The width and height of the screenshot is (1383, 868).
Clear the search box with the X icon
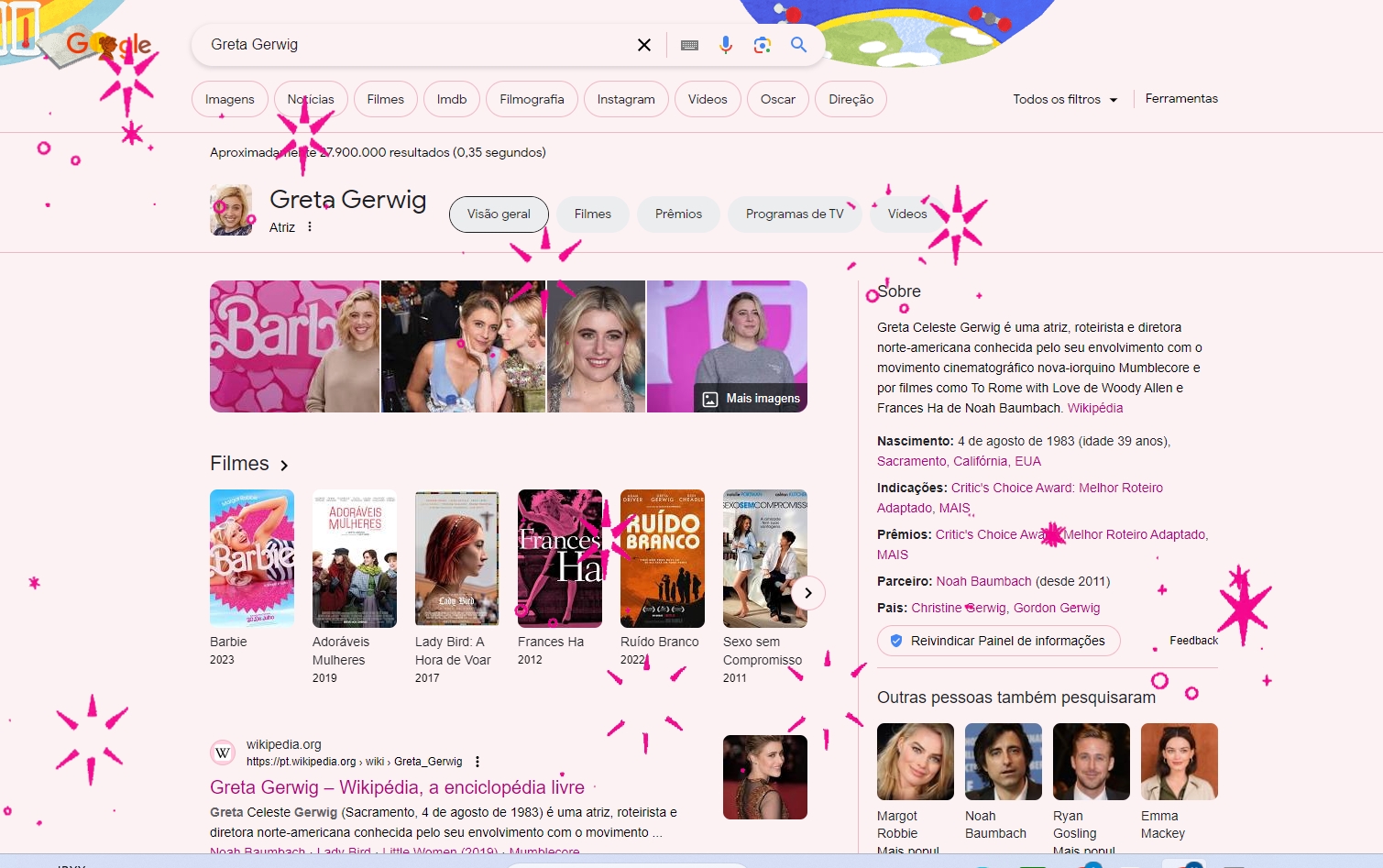point(644,45)
